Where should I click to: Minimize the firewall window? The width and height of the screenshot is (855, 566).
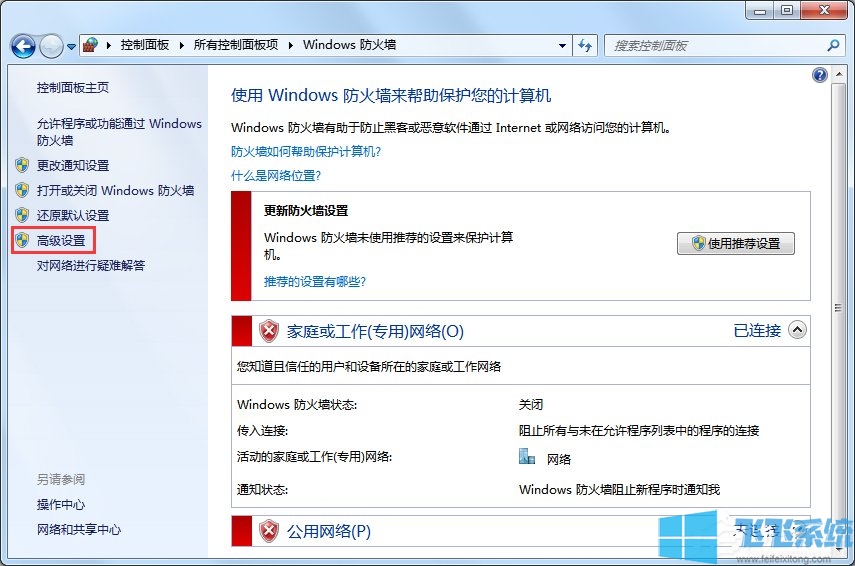pos(760,10)
